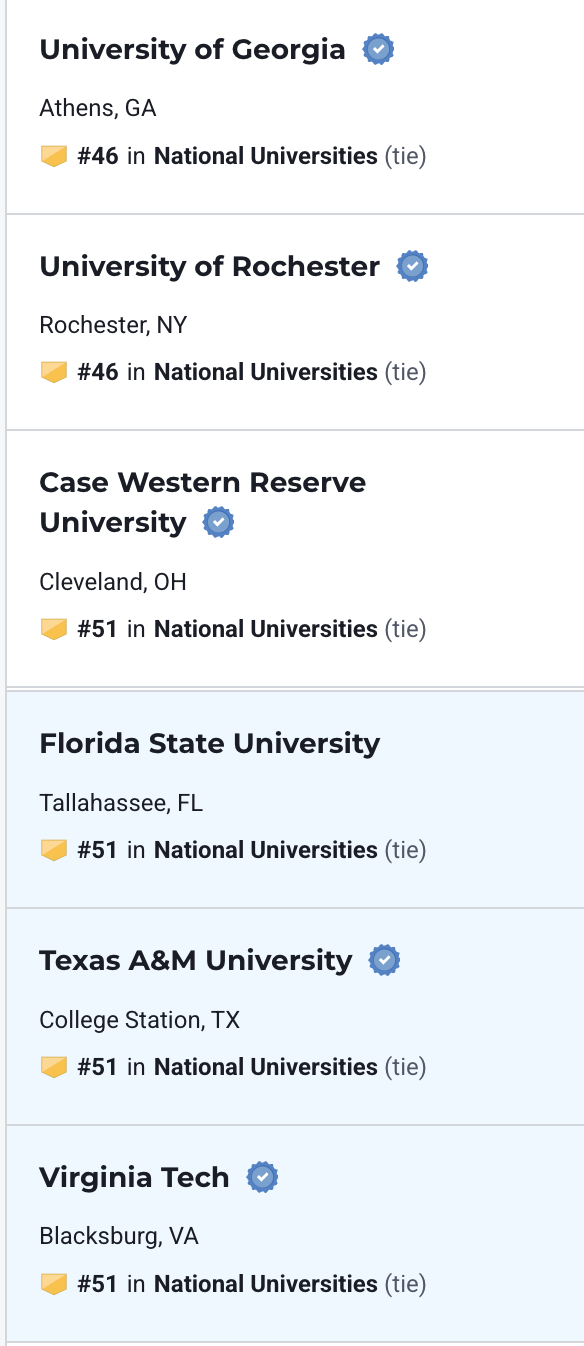Open University of Georgia profile link
The width and height of the screenshot is (584, 1346).
pyautogui.click(x=192, y=49)
